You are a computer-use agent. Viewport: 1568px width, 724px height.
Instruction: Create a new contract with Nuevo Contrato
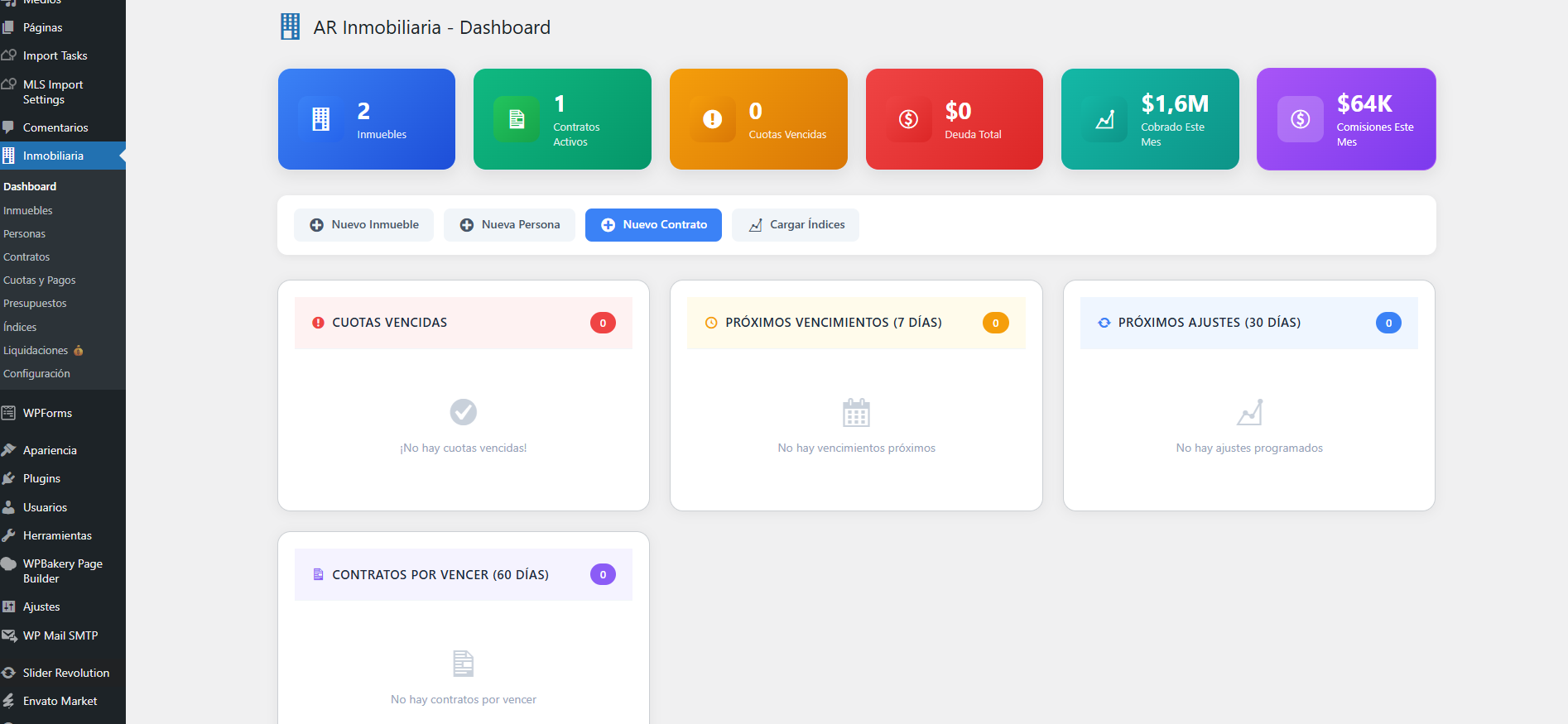pos(653,225)
